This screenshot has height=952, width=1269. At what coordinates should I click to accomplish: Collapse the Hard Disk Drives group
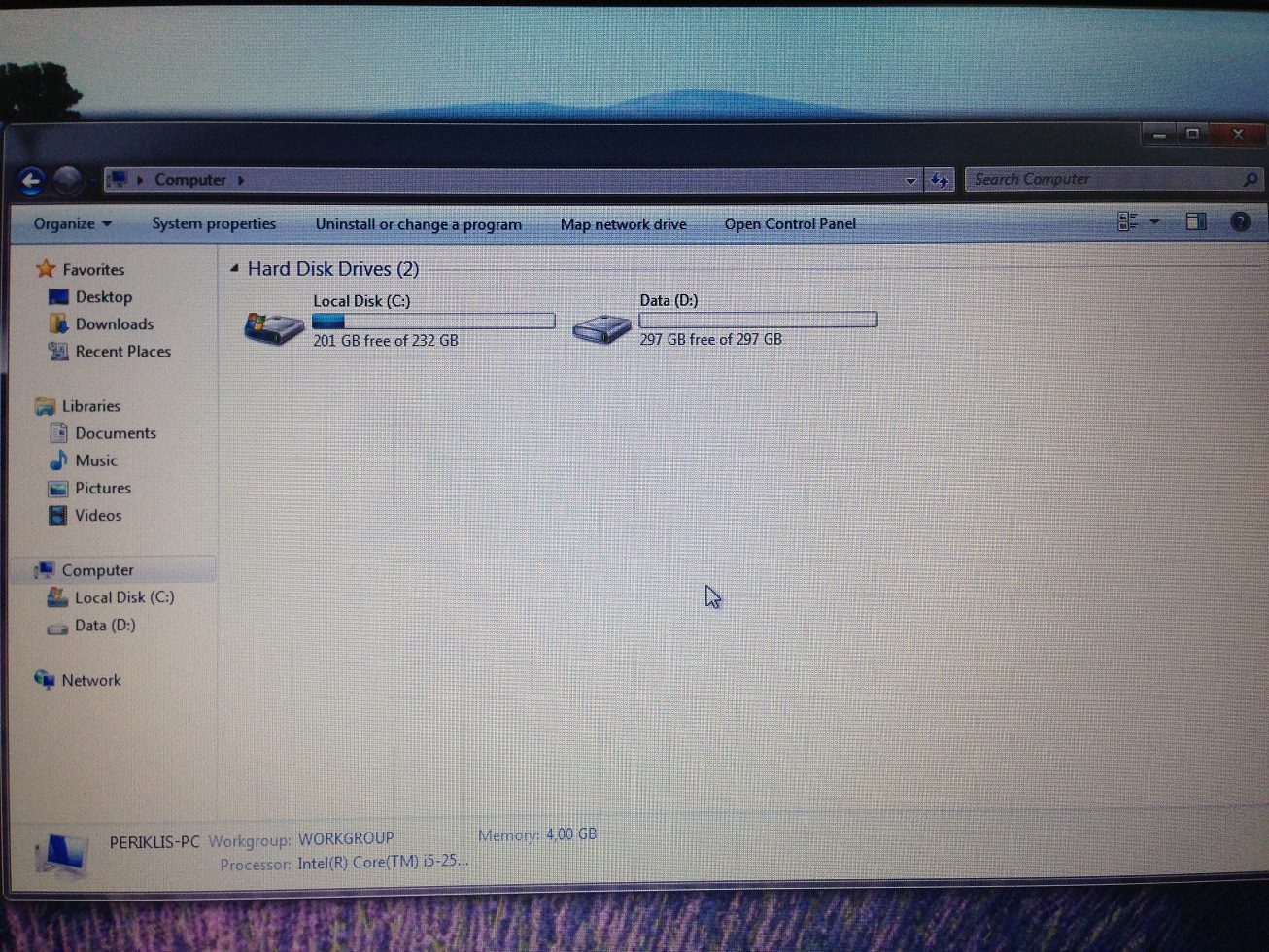[234, 268]
